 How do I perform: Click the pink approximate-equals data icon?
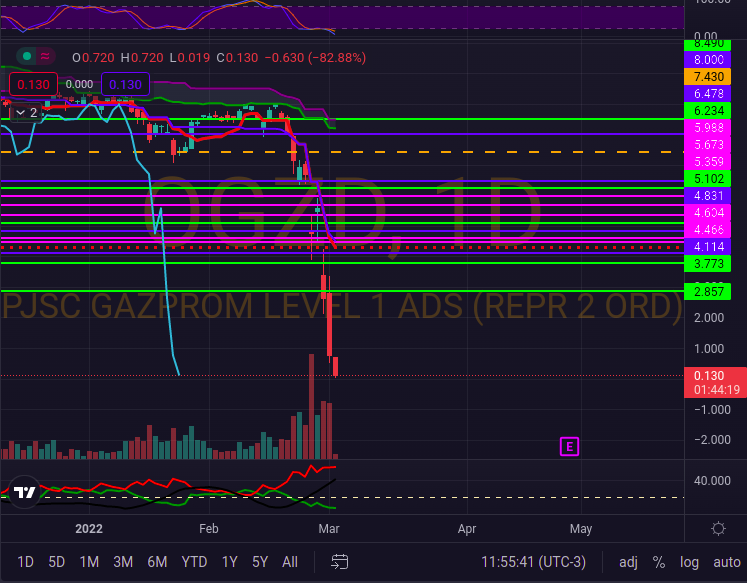click(x=45, y=57)
